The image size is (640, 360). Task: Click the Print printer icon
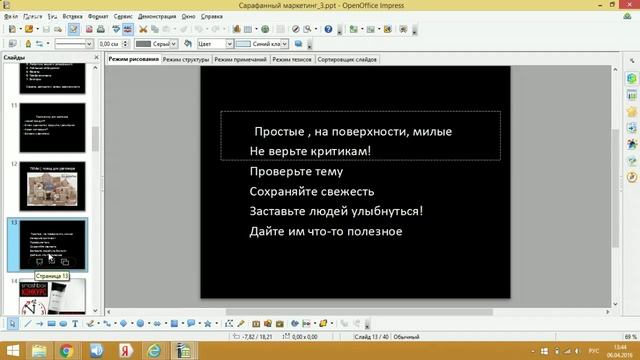coord(100,29)
